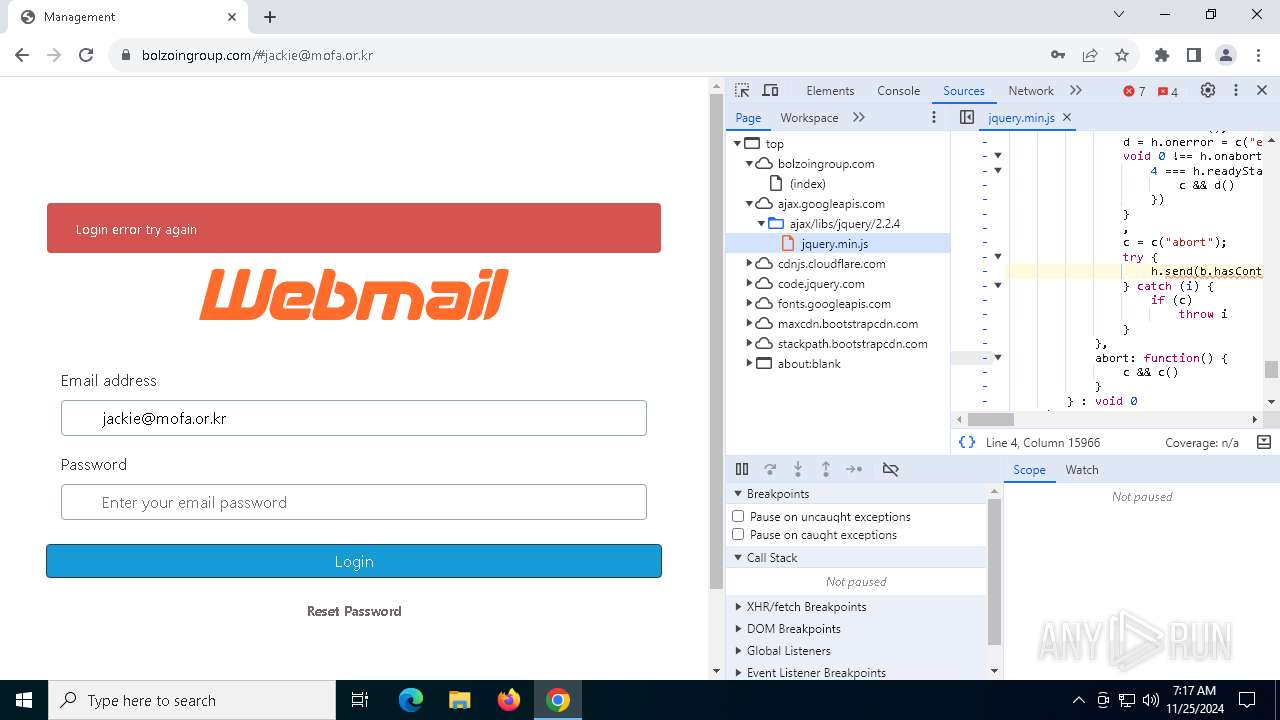This screenshot has height=720, width=1280.
Task: Switch to the Elements tab
Action: (x=830, y=90)
